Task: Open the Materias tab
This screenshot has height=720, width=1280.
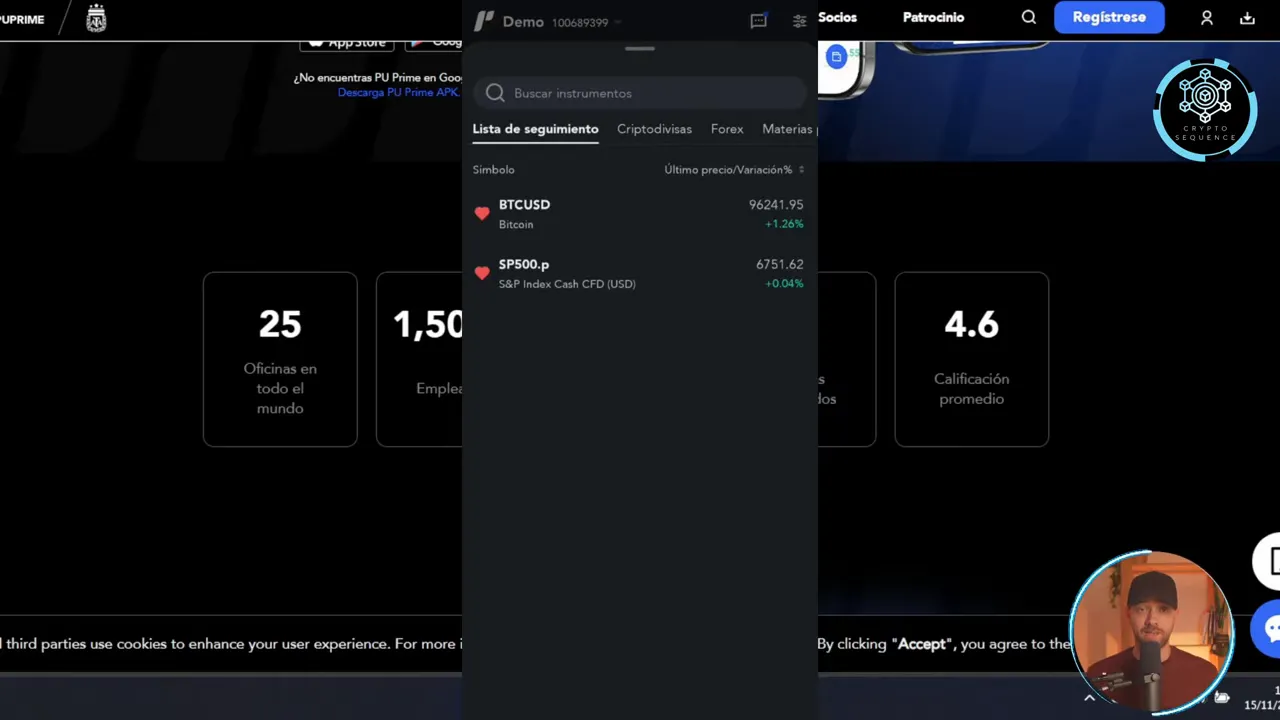Action: click(789, 129)
